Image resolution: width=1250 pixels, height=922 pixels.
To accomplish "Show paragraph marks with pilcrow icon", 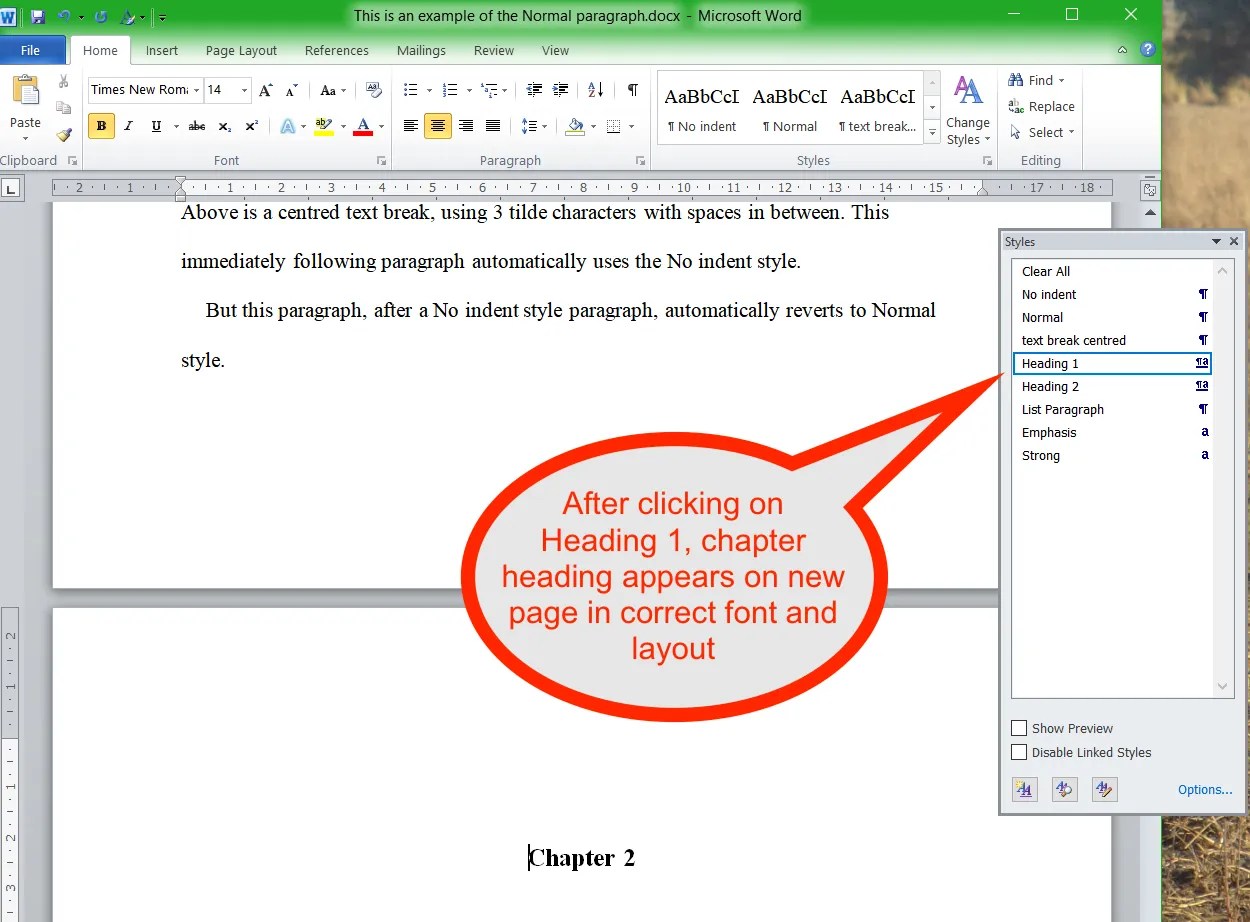I will [x=632, y=90].
